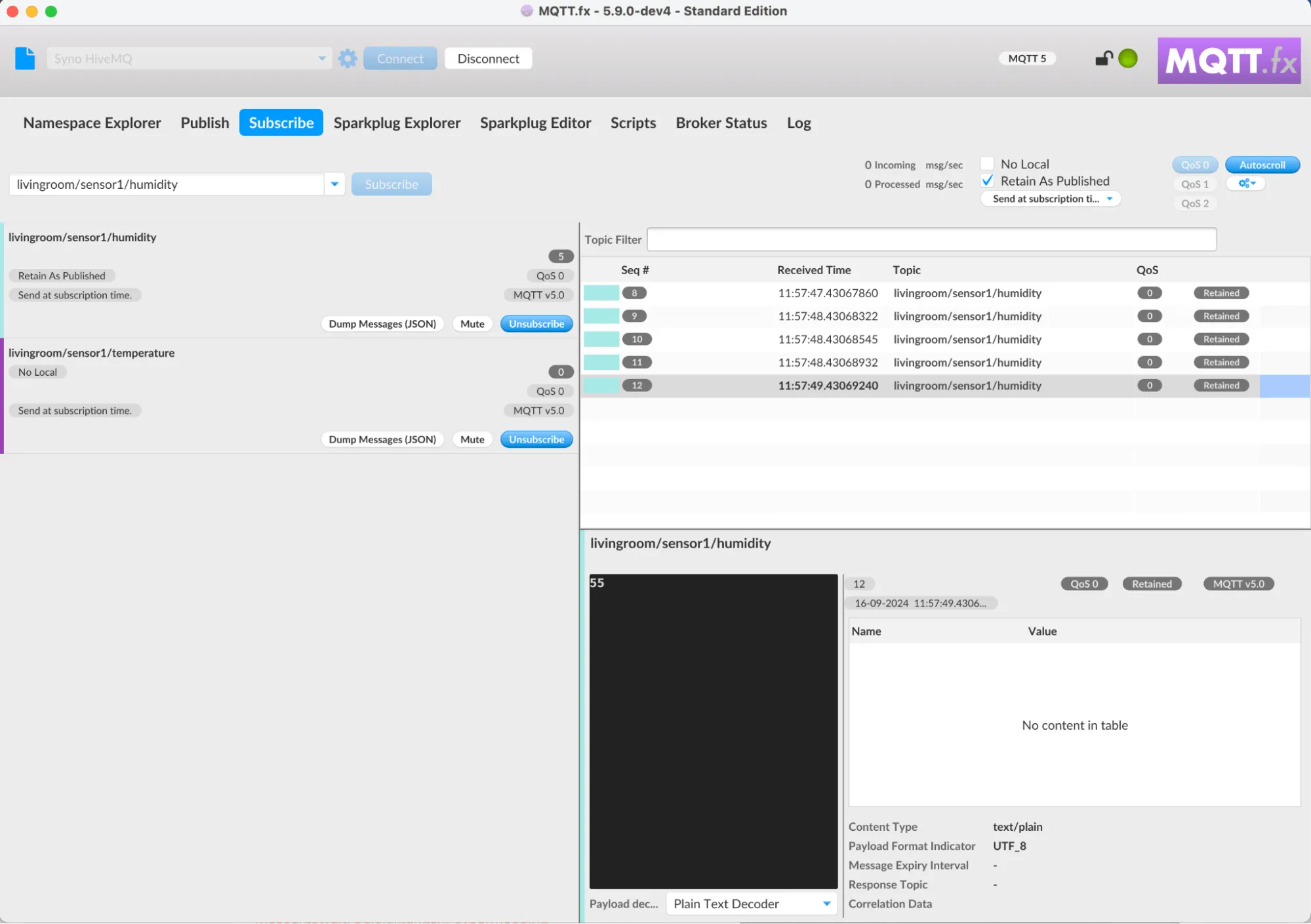The width and height of the screenshot is (1311, 924).
Task: Open the Plain Text Decoder dropdown
Action: [752, 904]
